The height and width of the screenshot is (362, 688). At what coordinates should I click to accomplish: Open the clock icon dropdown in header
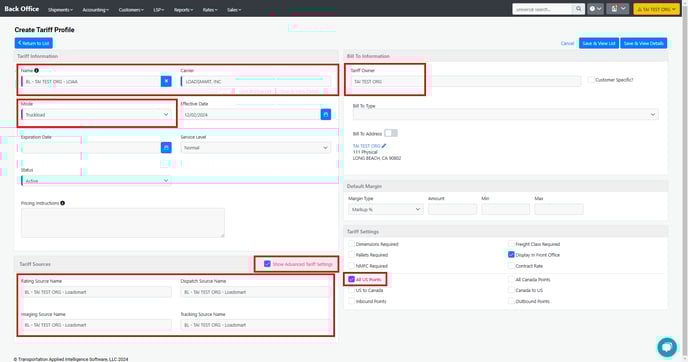(x=595, y=9)
